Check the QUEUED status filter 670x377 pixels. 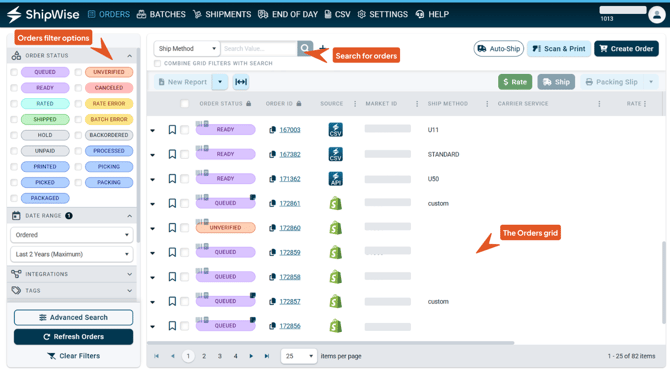pyautogui.click(x=14, y=72)
